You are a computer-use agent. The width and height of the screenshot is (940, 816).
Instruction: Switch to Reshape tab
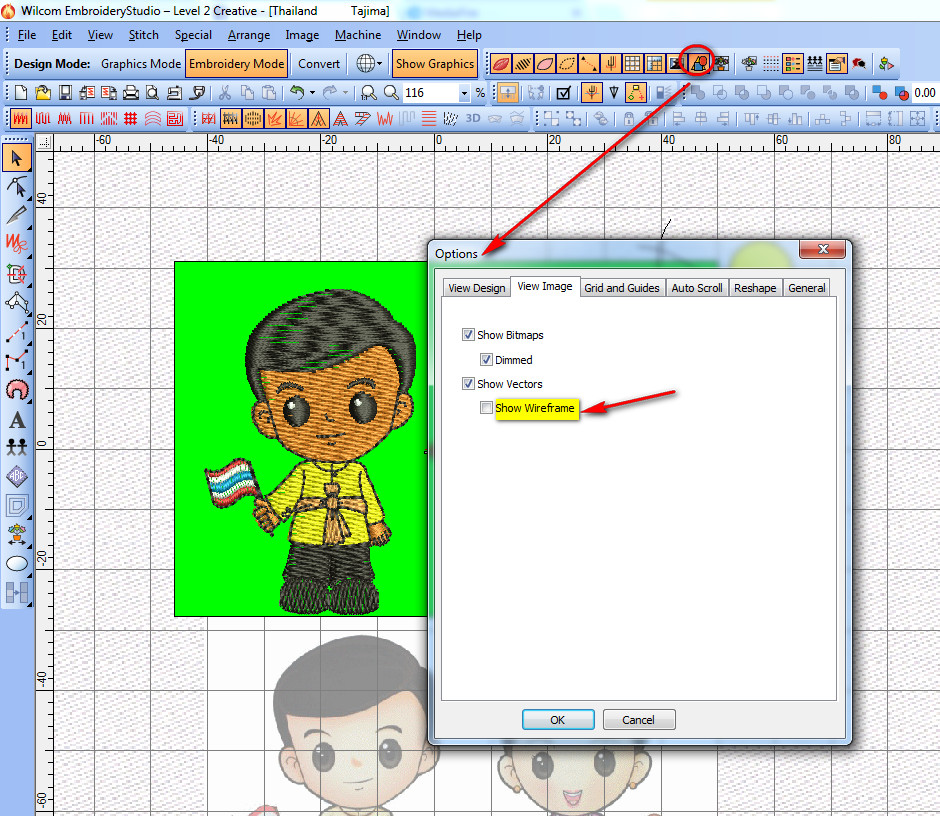click(755, 288)
